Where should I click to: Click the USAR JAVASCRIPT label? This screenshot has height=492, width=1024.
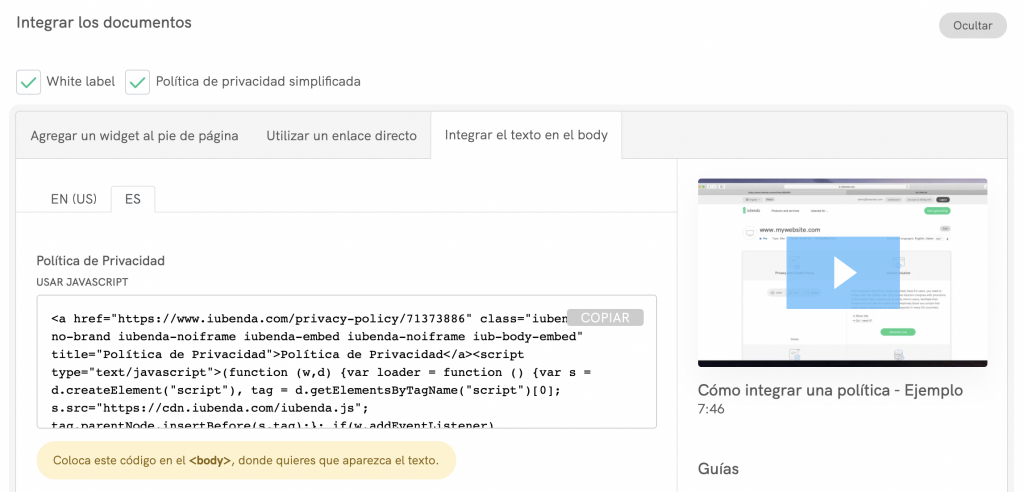coord(82,282)
